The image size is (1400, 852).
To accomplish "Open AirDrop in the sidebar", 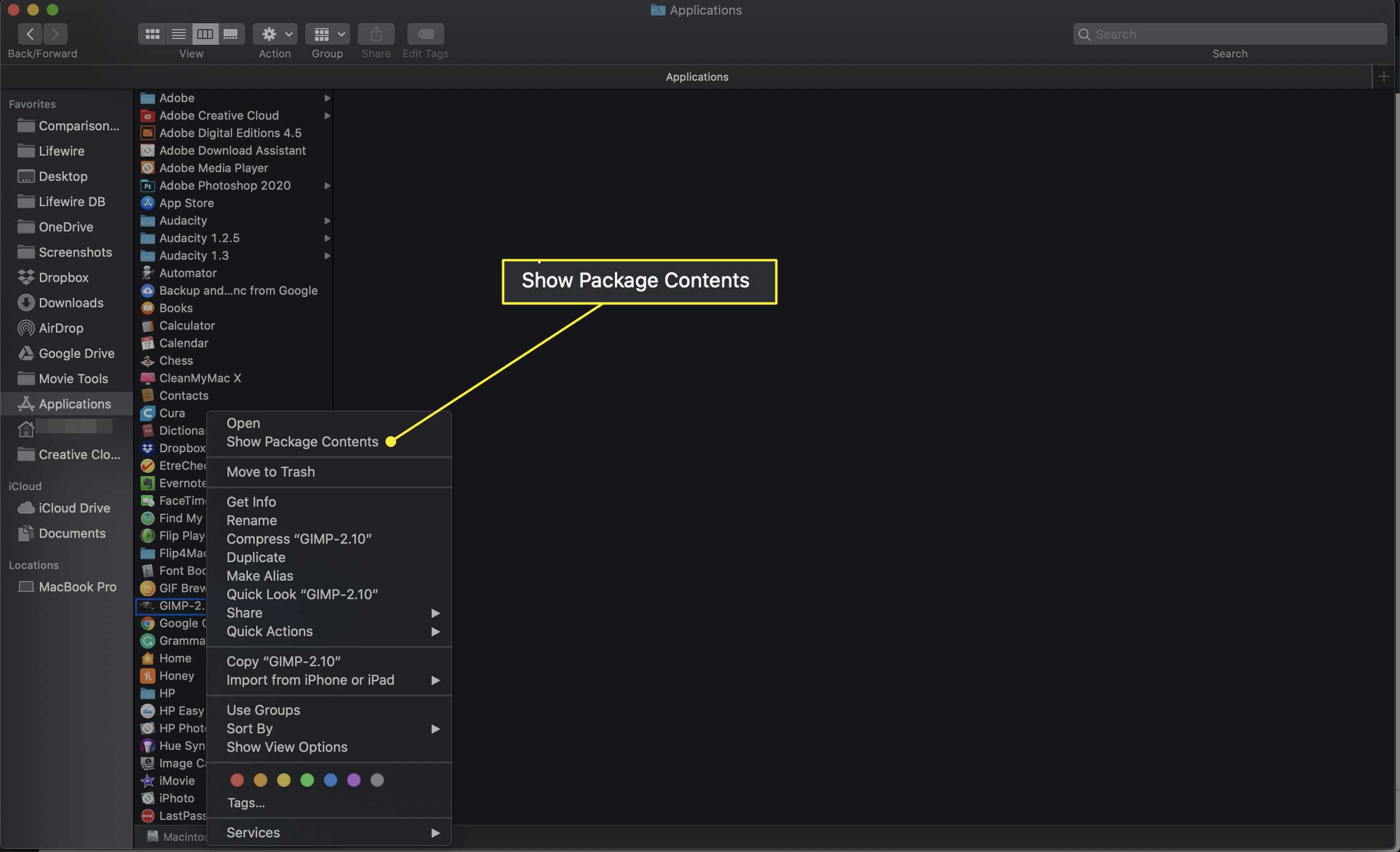I will [x=60, y=328].
